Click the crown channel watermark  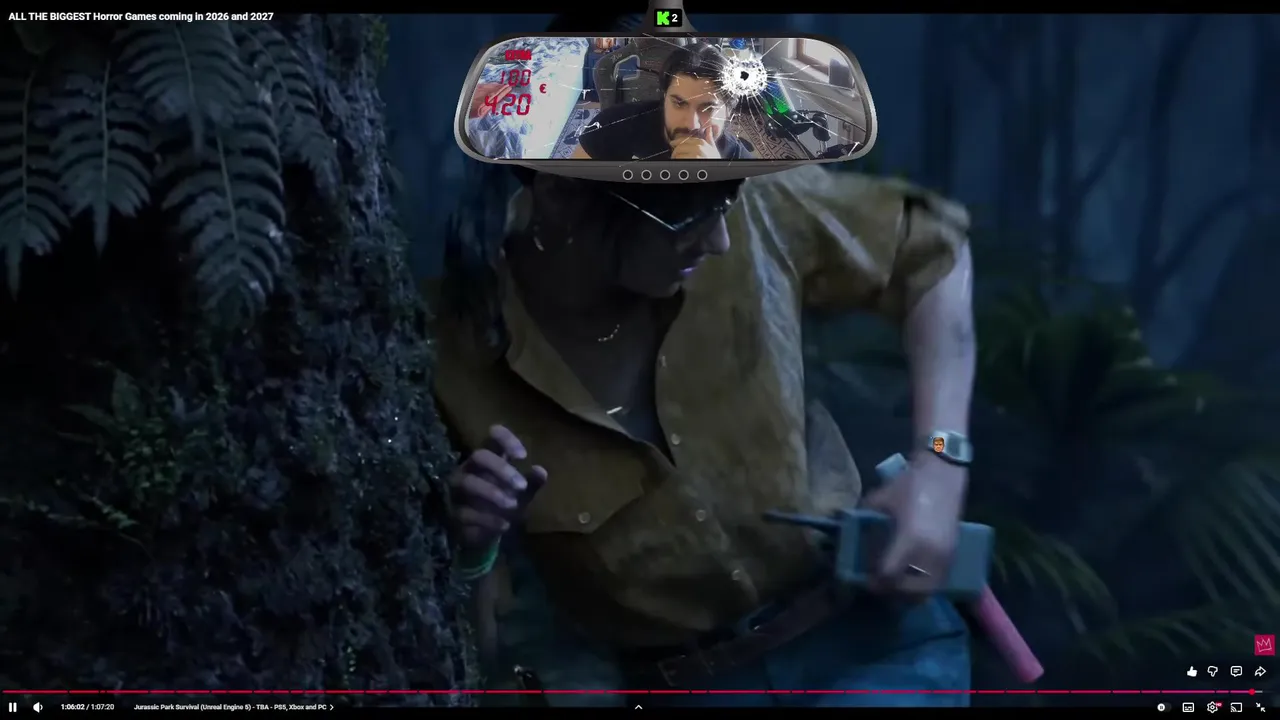click(1264, 644)
